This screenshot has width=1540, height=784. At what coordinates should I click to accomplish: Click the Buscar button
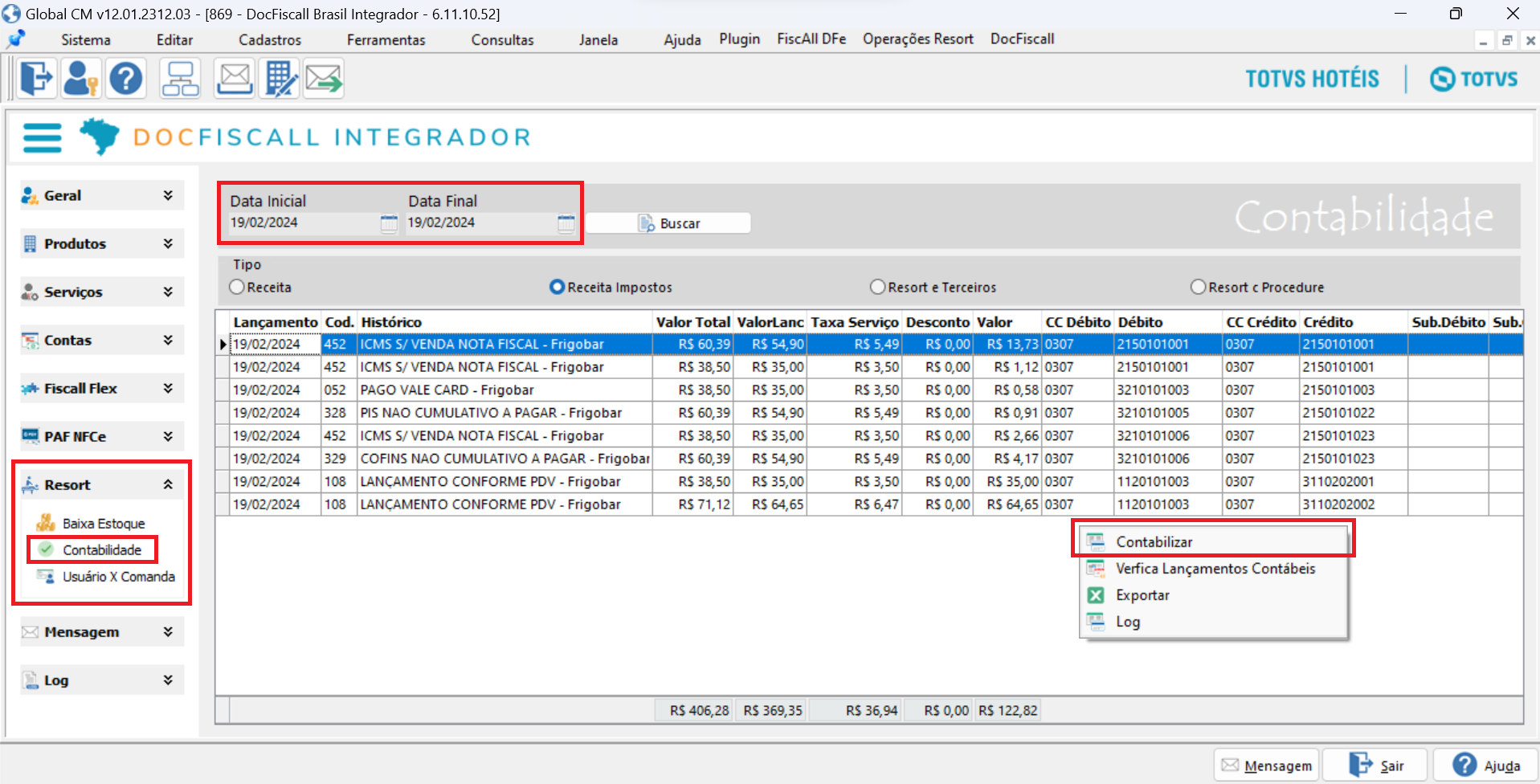pos(668,223)
